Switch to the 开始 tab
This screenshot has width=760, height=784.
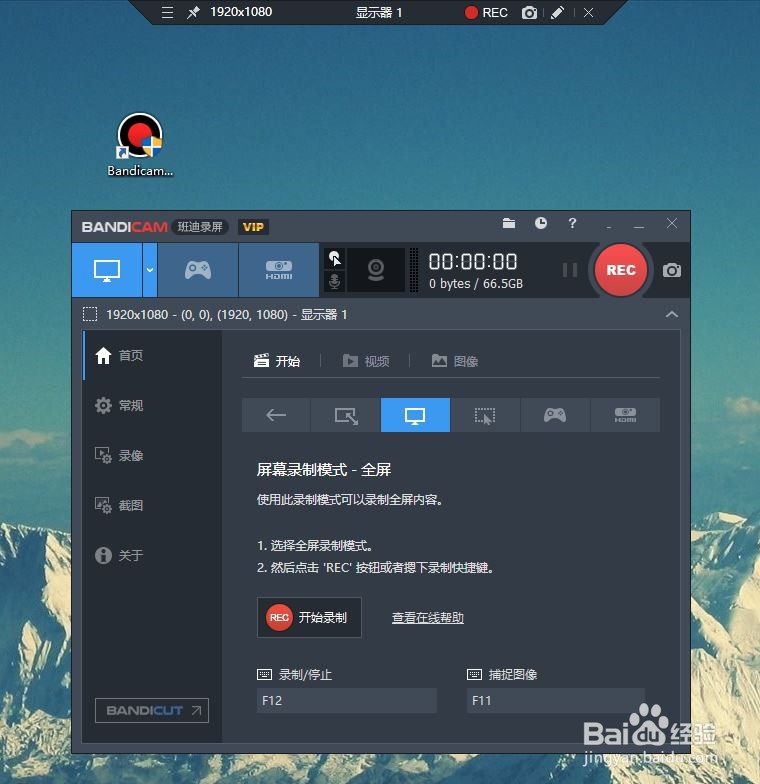[277, 361]
